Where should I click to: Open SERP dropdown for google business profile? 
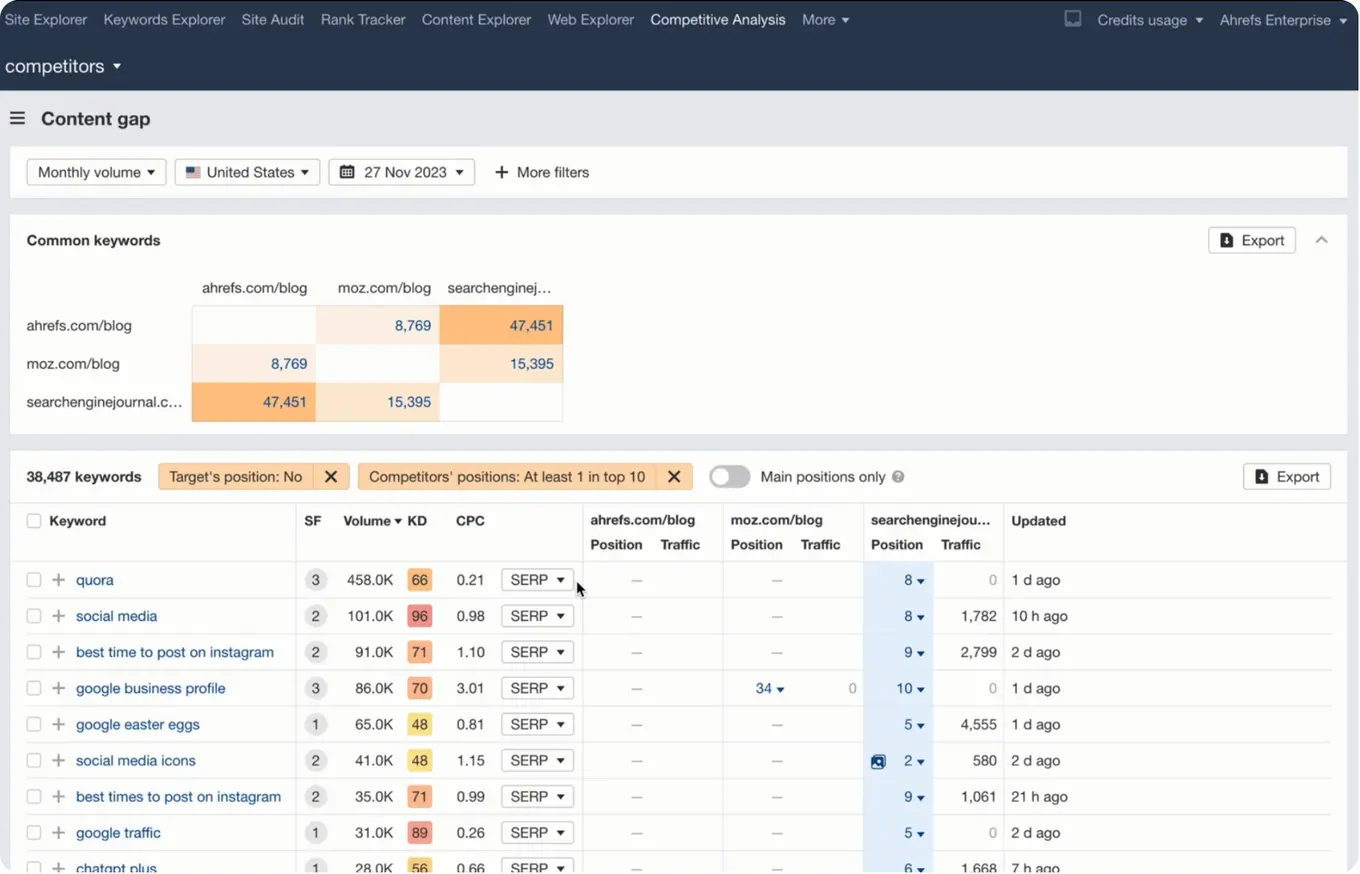click(x=537, y=688)
